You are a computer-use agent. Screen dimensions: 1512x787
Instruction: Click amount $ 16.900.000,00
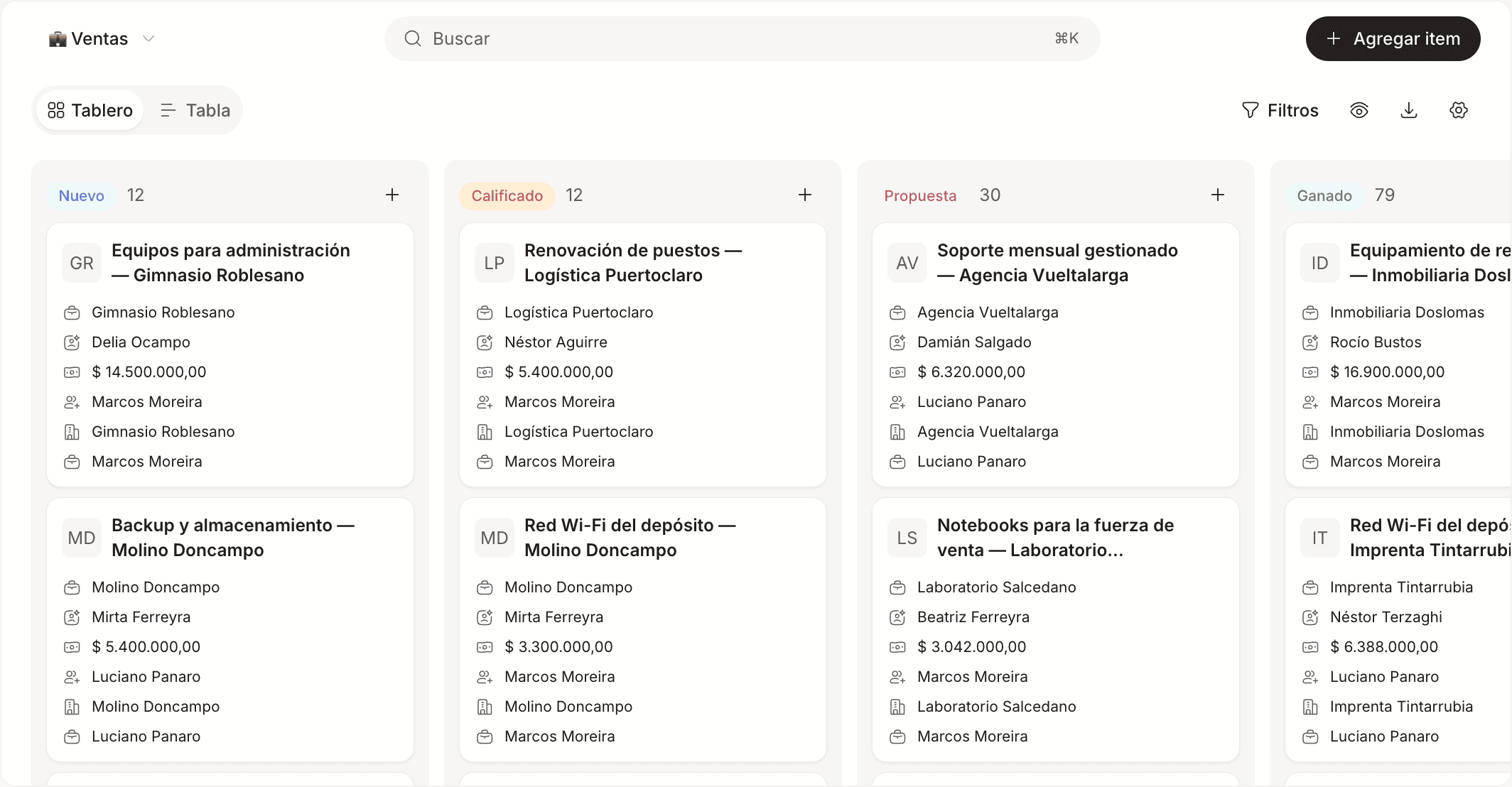click(x=1388, y=372)
